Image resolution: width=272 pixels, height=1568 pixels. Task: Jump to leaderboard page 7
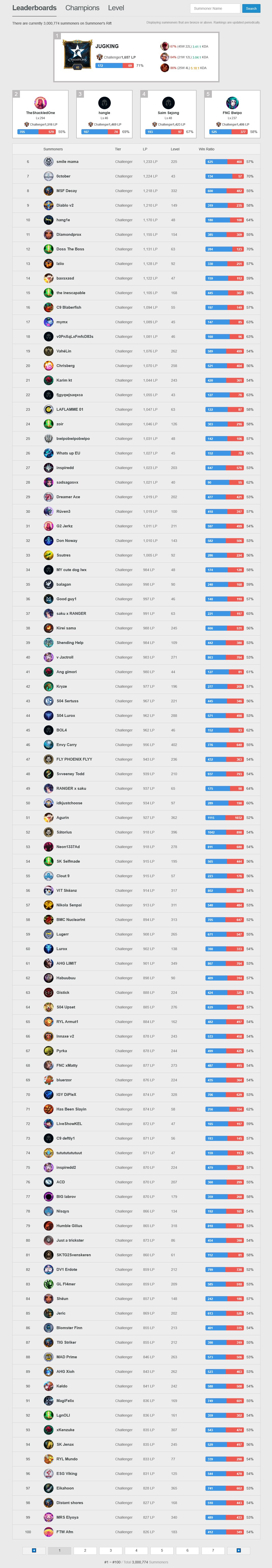(213, 1550)
